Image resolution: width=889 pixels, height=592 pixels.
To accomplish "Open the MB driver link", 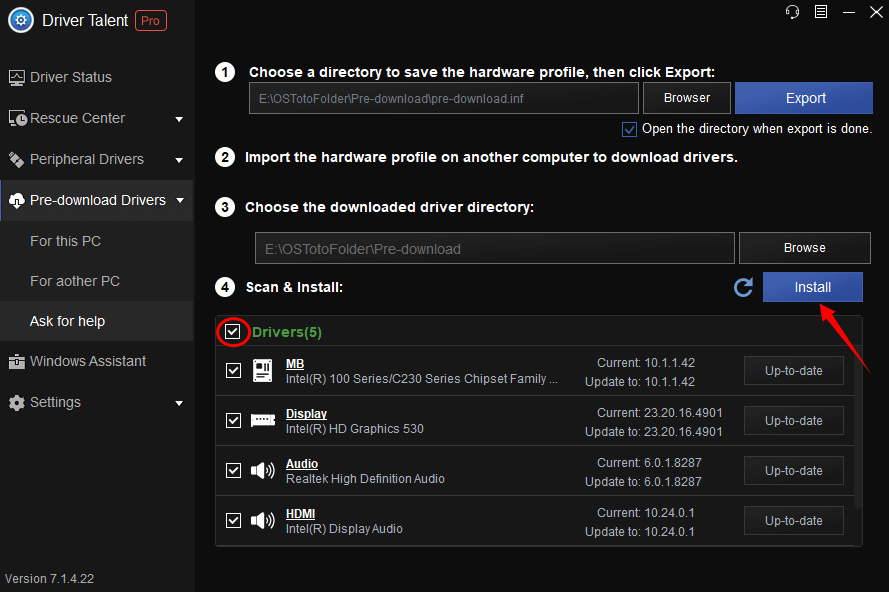I will (295, 363).
